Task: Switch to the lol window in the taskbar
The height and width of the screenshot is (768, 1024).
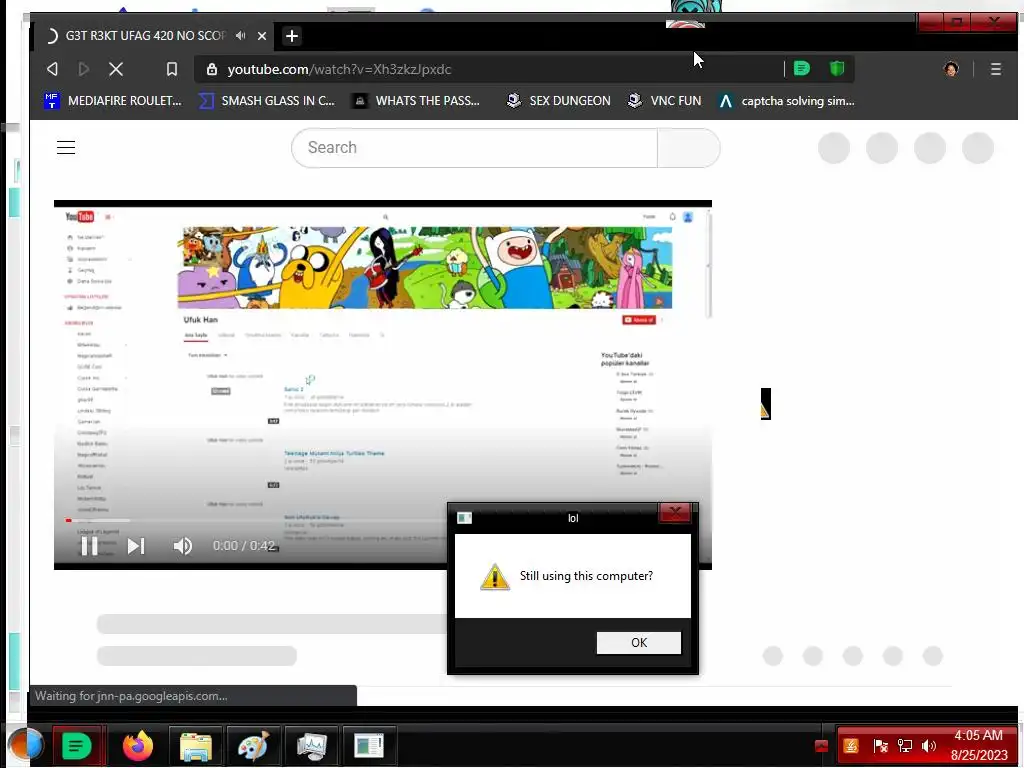Action: tap(369, 746)
